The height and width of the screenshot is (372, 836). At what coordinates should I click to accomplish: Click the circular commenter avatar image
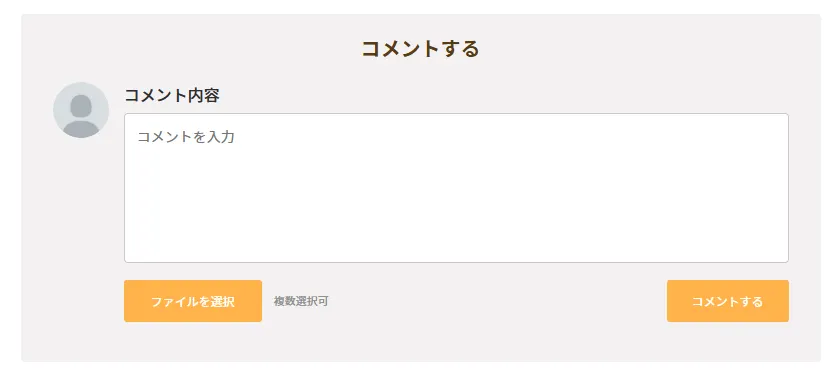pyautogui.click(x=81, y=110)
